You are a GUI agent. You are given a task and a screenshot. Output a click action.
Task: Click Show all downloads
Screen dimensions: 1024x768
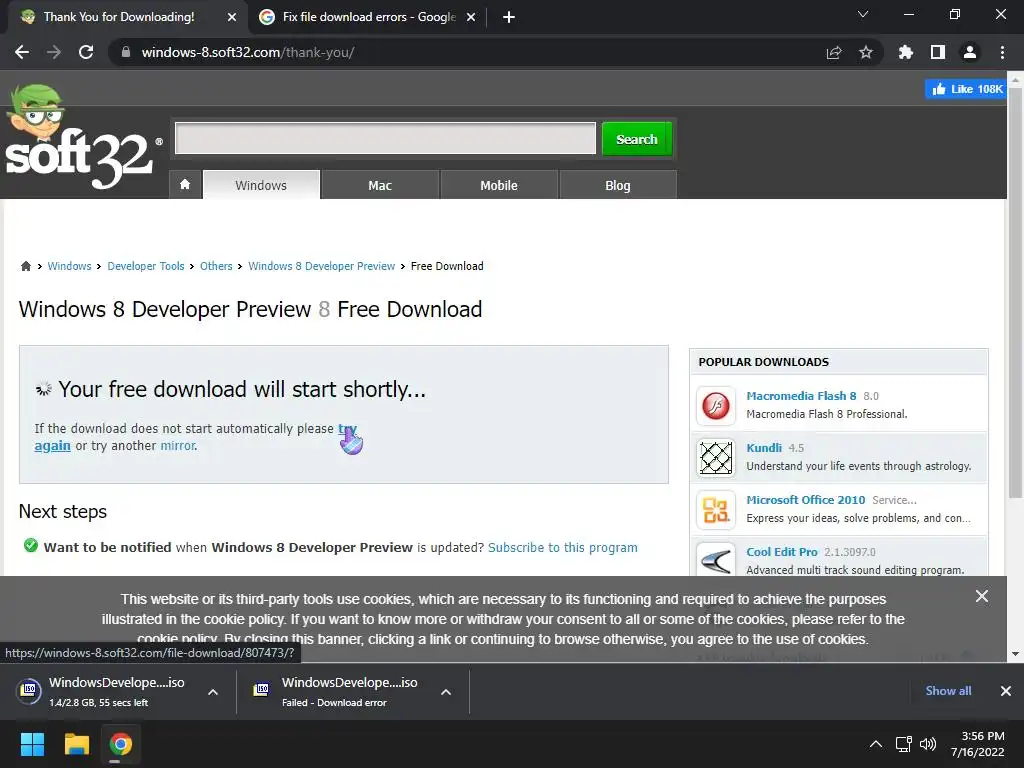pyautogui.click(x=948, y=690)
